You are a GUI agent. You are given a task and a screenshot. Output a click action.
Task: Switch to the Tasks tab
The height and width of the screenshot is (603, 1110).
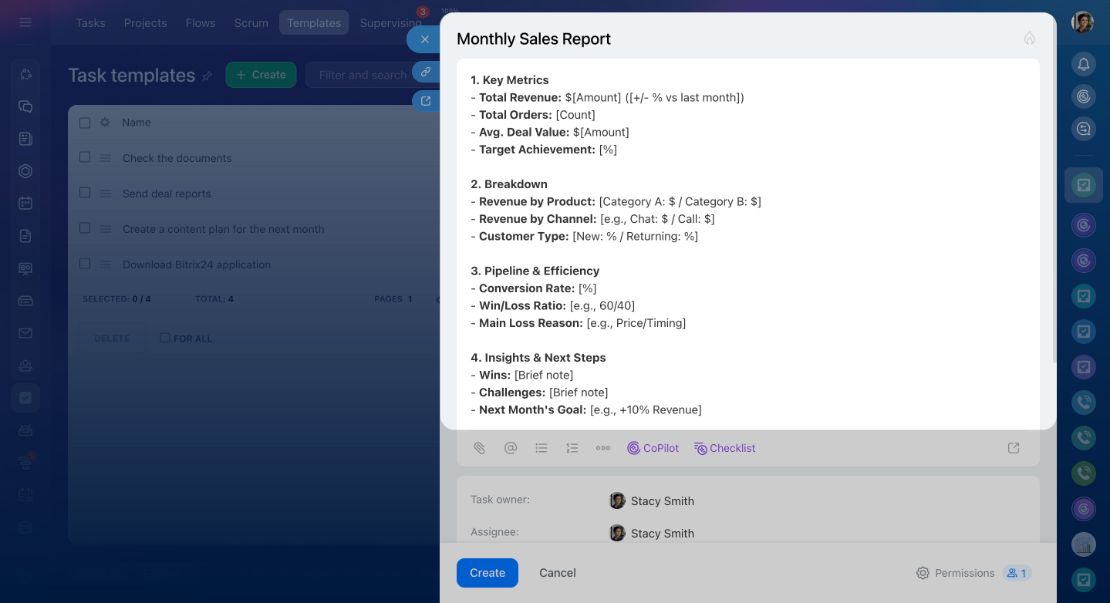(91, 23)
